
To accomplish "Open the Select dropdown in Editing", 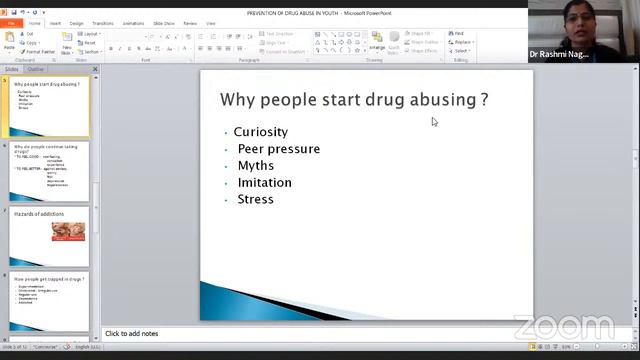I will click(x=460, y=51).
